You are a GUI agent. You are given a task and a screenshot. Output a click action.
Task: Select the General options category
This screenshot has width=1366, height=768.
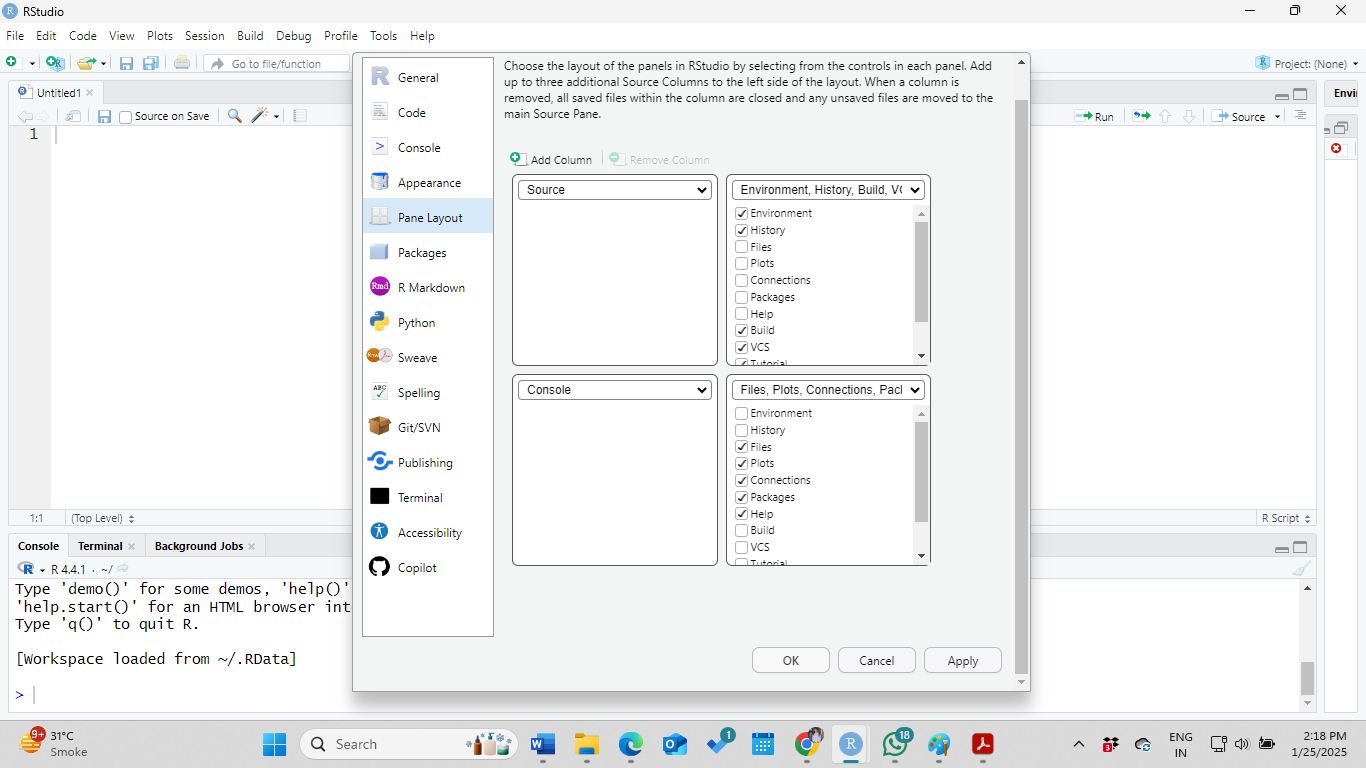pos(428,78)
